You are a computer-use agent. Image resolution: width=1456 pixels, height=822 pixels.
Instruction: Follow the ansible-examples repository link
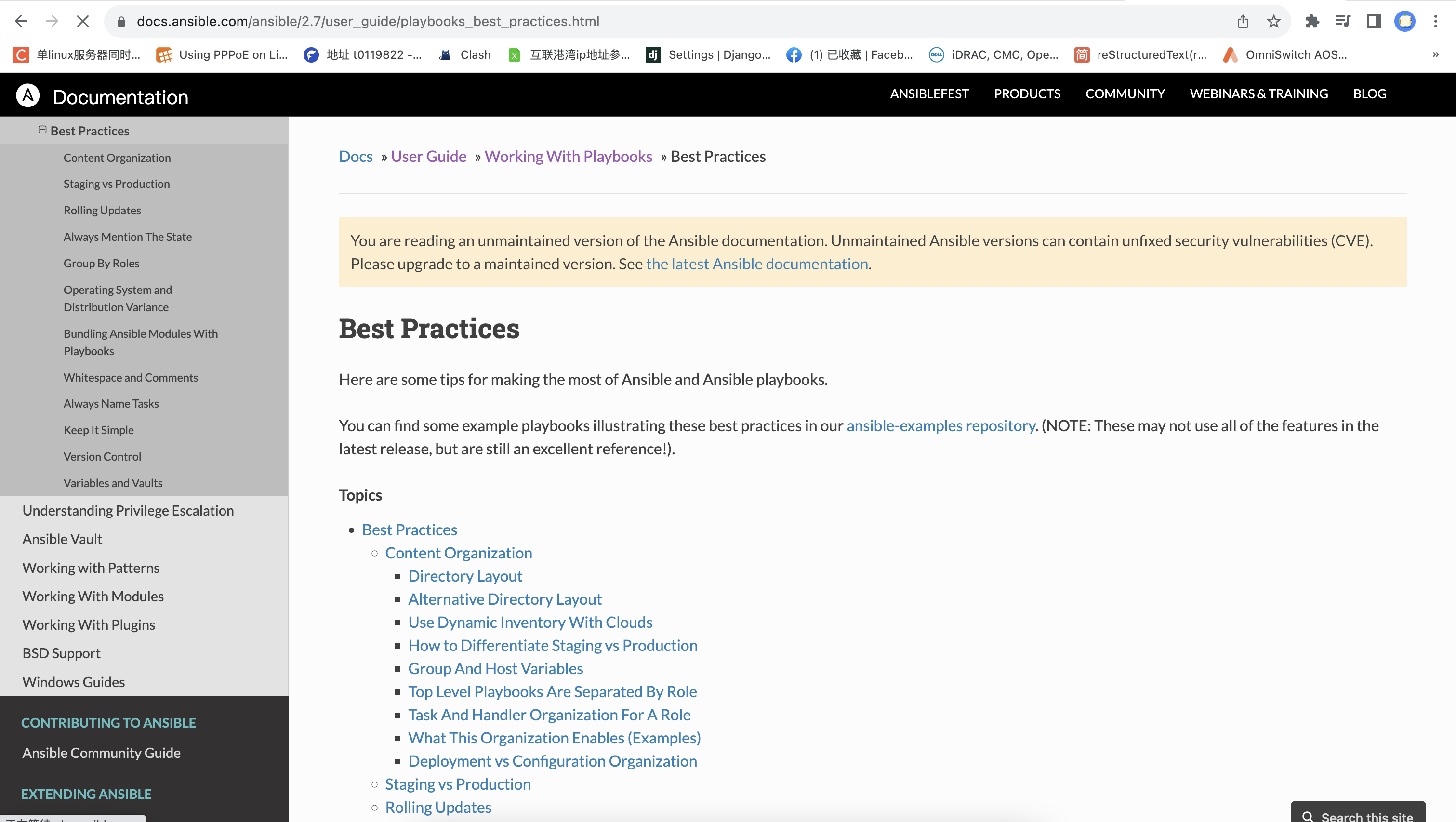coord(940,426)
